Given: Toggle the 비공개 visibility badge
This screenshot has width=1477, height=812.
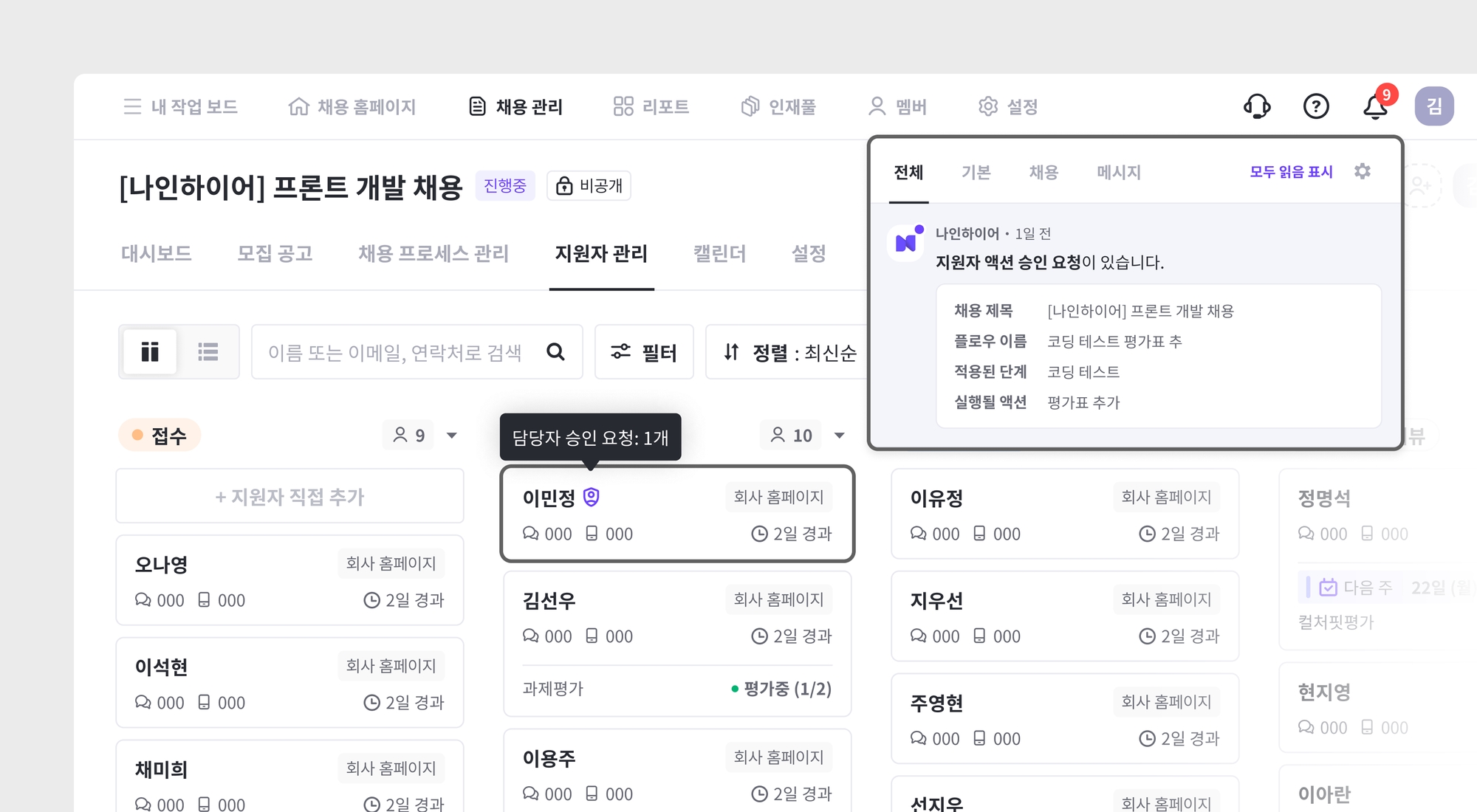Looking at the screenshot, I should (x=589, y=185).
